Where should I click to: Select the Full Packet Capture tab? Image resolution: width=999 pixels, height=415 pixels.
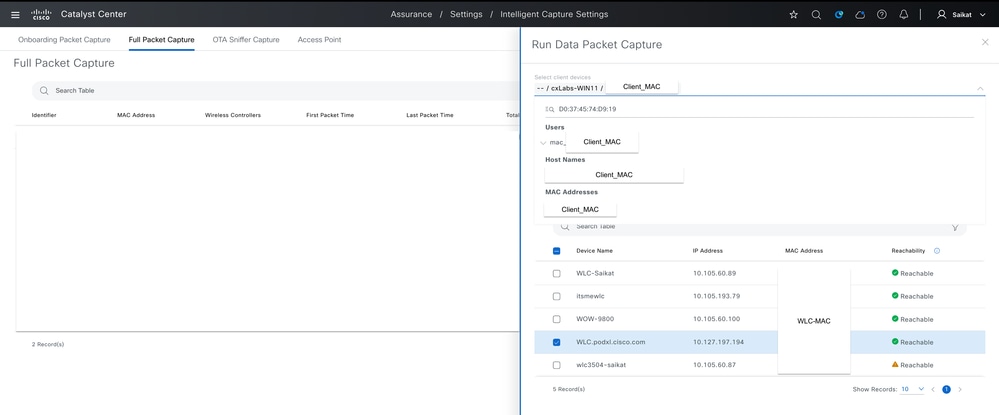[161, 40]
